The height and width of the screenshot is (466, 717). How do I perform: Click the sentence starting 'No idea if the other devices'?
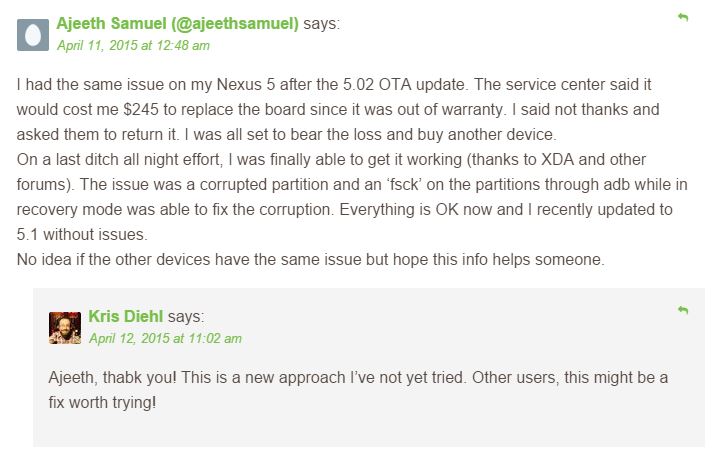[311, 259]
